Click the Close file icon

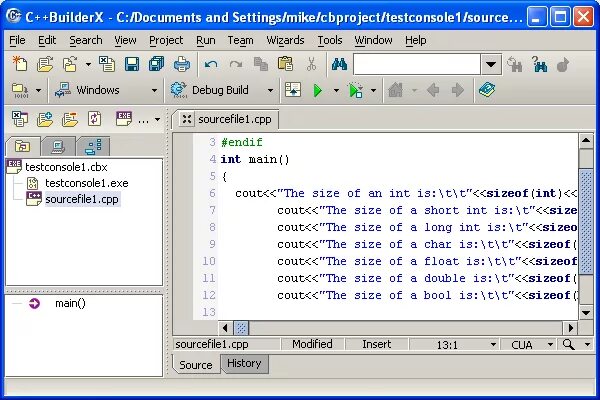pyautogui.click(x=107, y=64)
